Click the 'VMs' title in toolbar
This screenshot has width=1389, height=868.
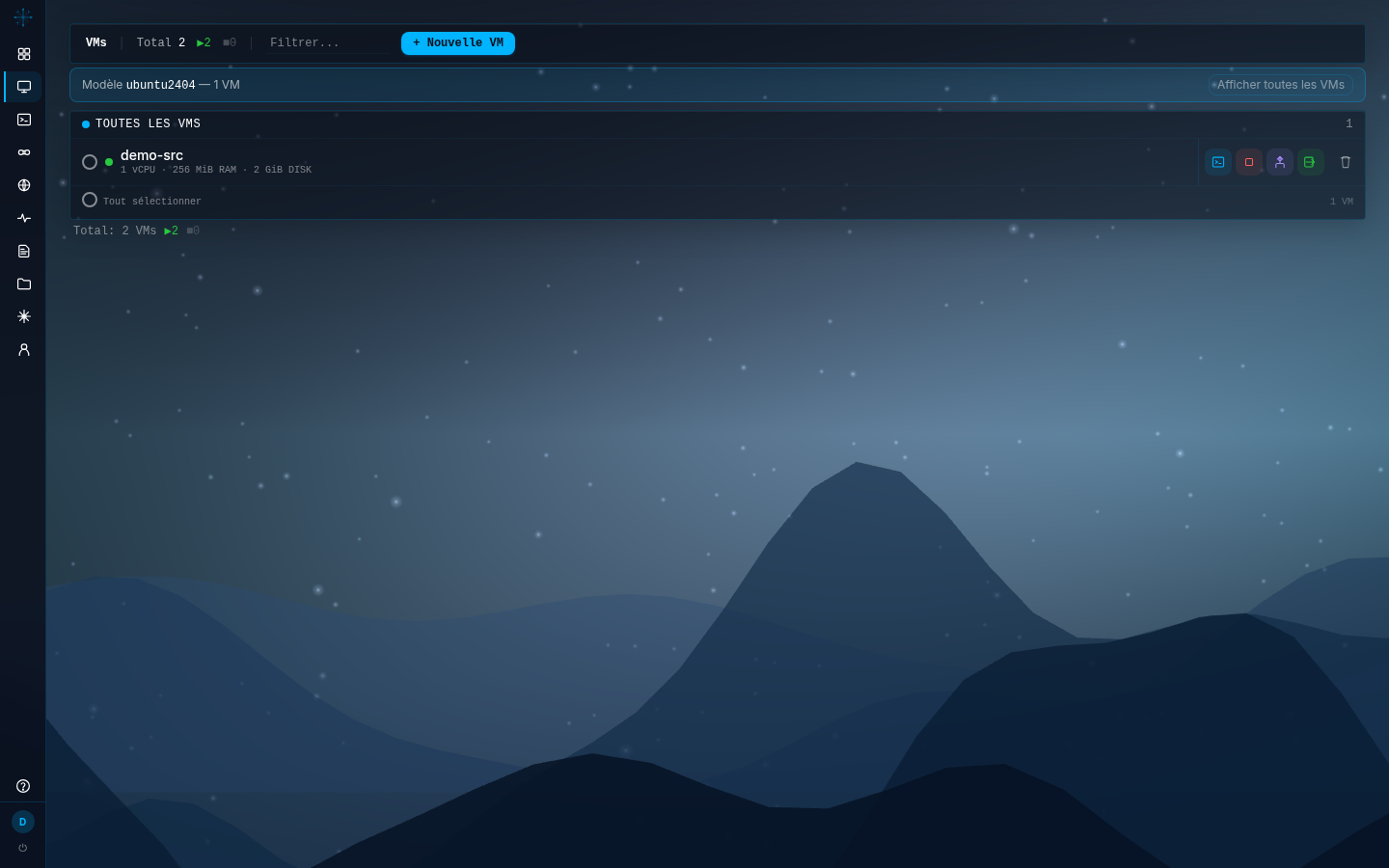pos(96,43)
